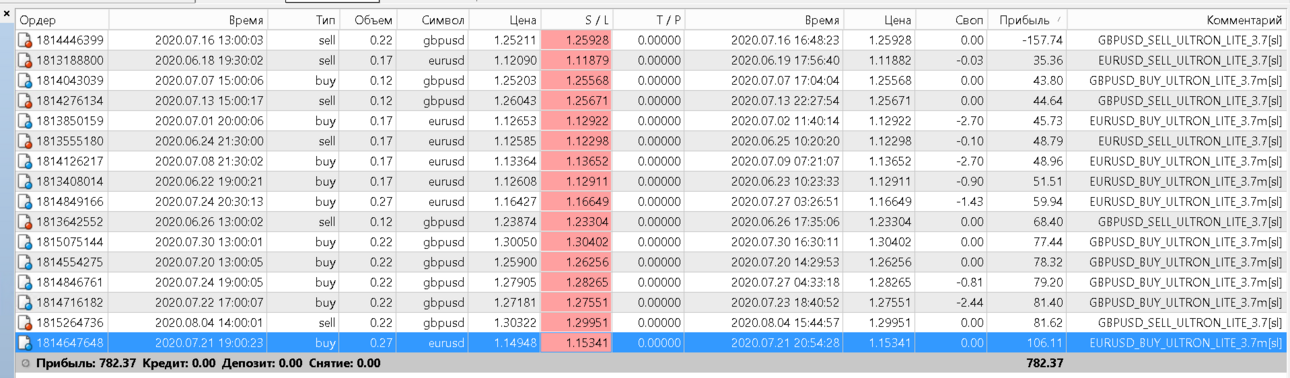This screenshot has width=1290, height=378.
Task: Click the order icon for 1814846761
Action: point(26,282)
